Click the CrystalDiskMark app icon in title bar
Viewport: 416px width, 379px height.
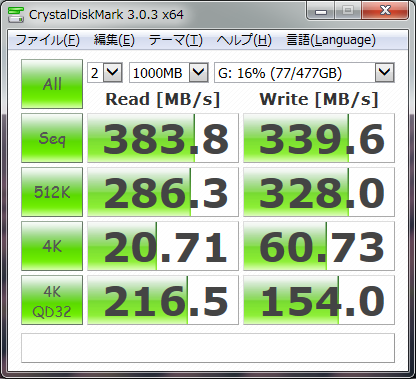[16, 14]
